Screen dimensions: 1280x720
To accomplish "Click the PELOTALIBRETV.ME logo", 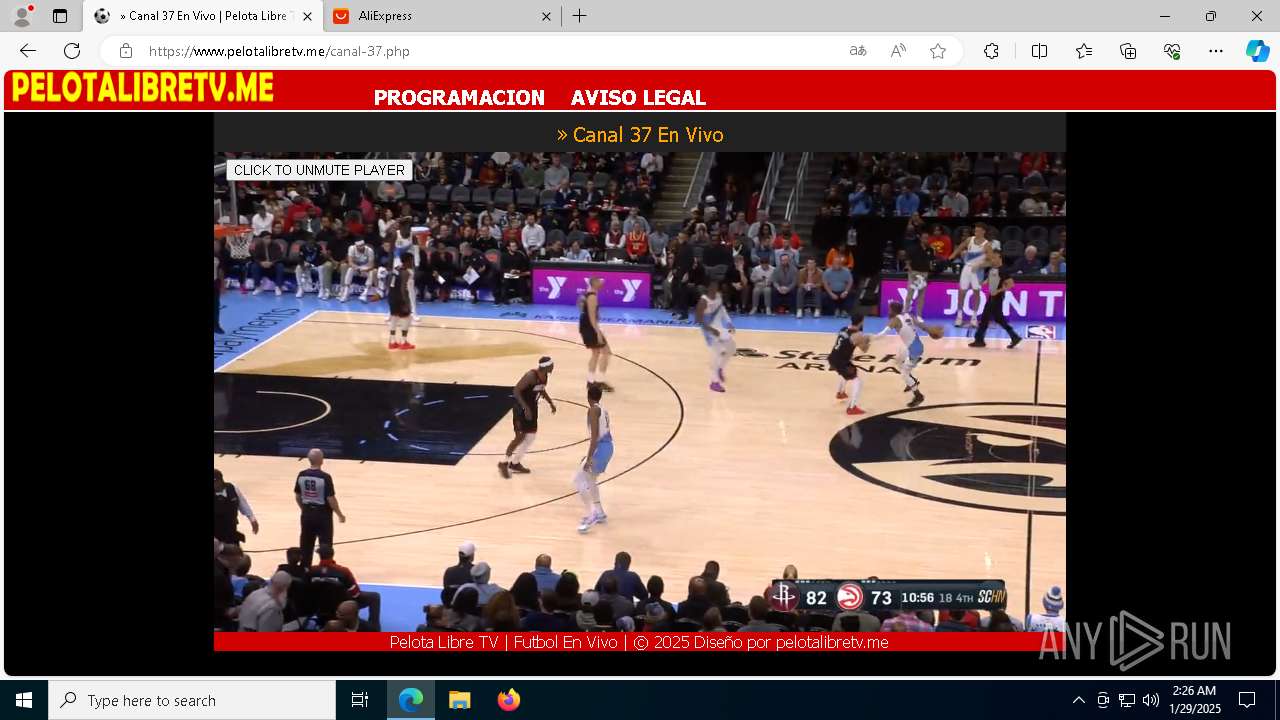I will click(x=142, y=88).
